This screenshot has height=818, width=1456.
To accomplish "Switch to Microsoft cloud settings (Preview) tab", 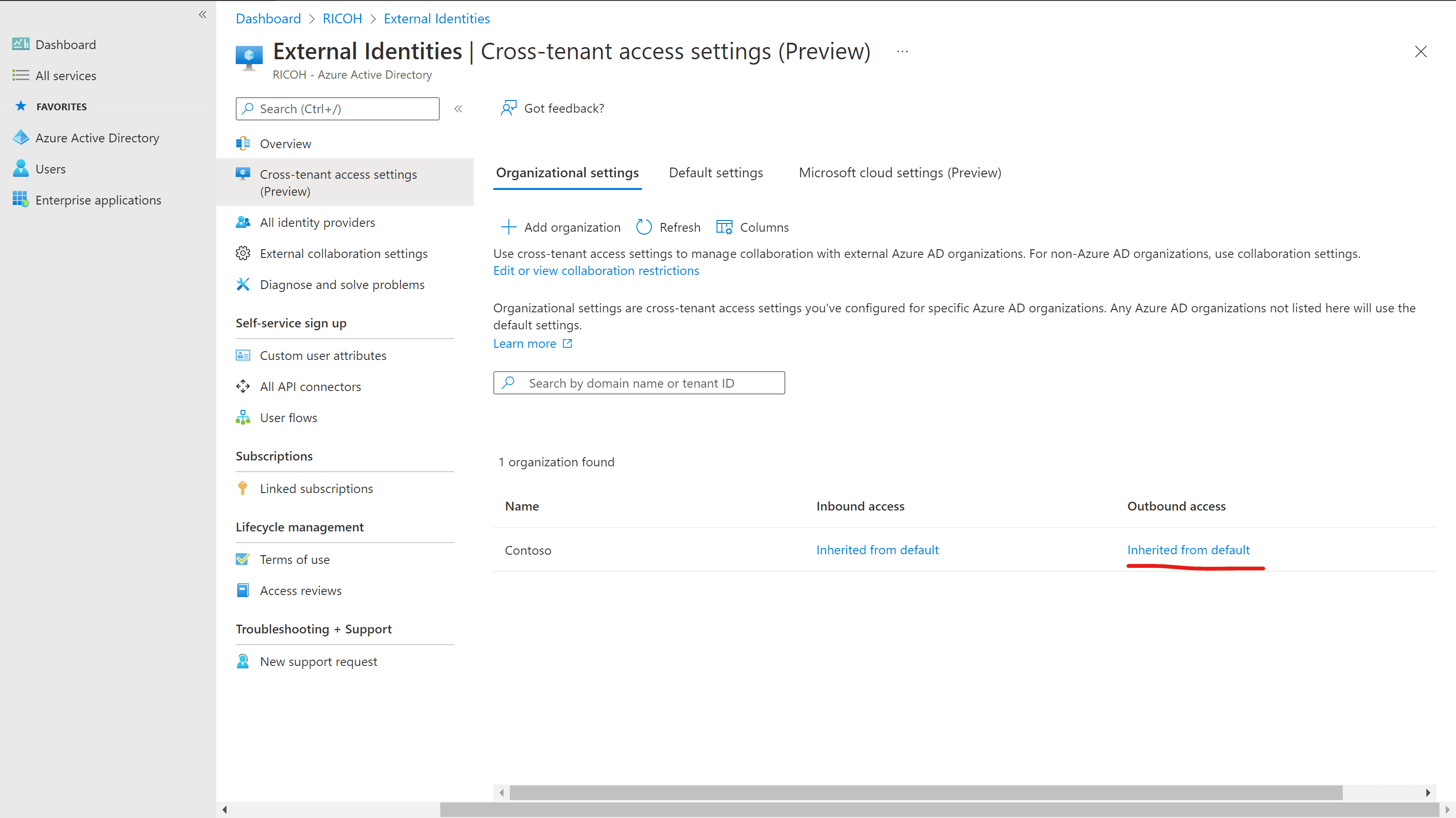I will coord(900,173).
